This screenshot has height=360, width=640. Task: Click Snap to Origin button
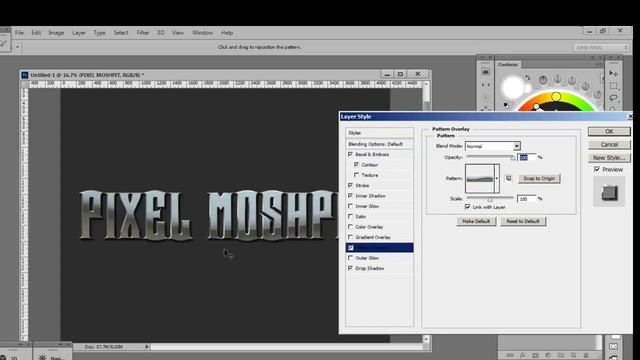pyautogui.click(x=539, y=178)
